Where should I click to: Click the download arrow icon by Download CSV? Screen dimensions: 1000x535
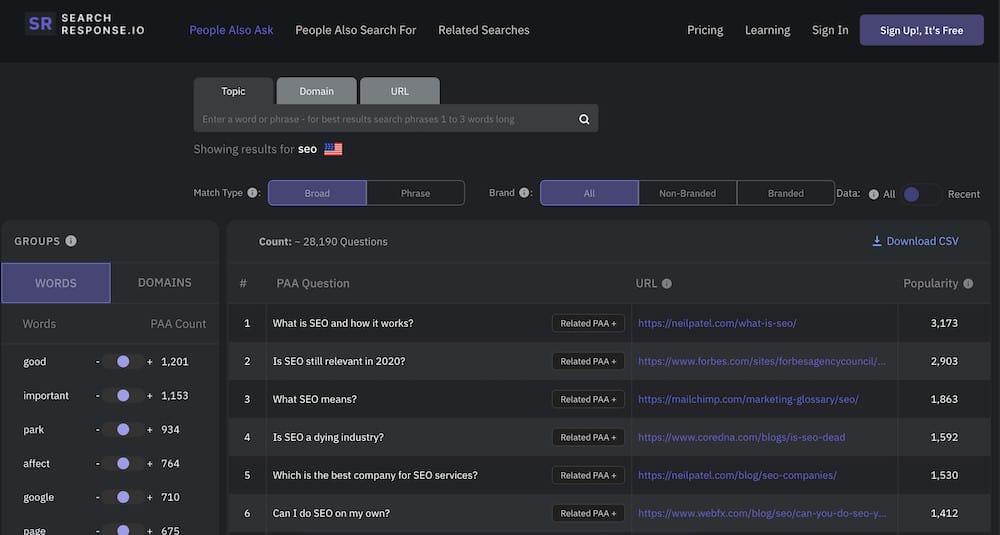pos(877,241)
